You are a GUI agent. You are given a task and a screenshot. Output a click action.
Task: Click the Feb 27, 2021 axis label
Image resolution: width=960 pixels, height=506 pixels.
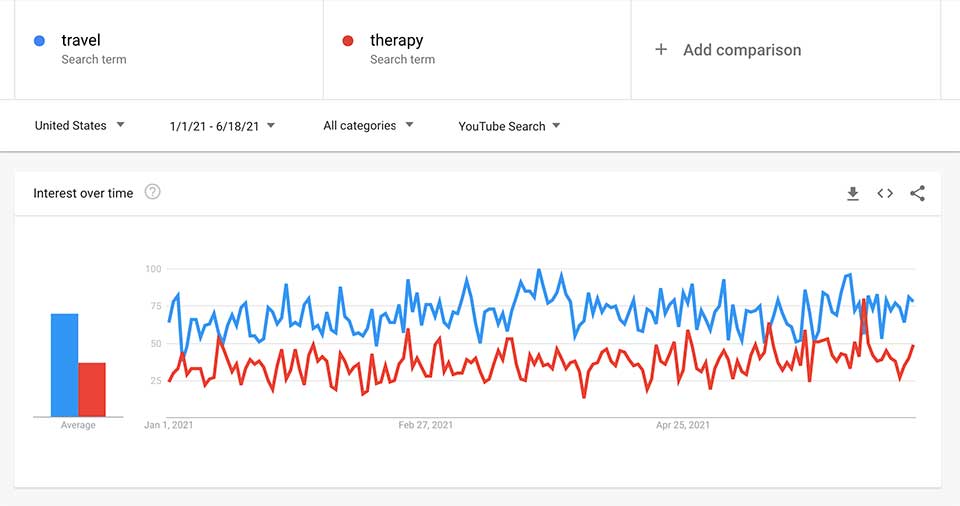(x=426, y=425)
